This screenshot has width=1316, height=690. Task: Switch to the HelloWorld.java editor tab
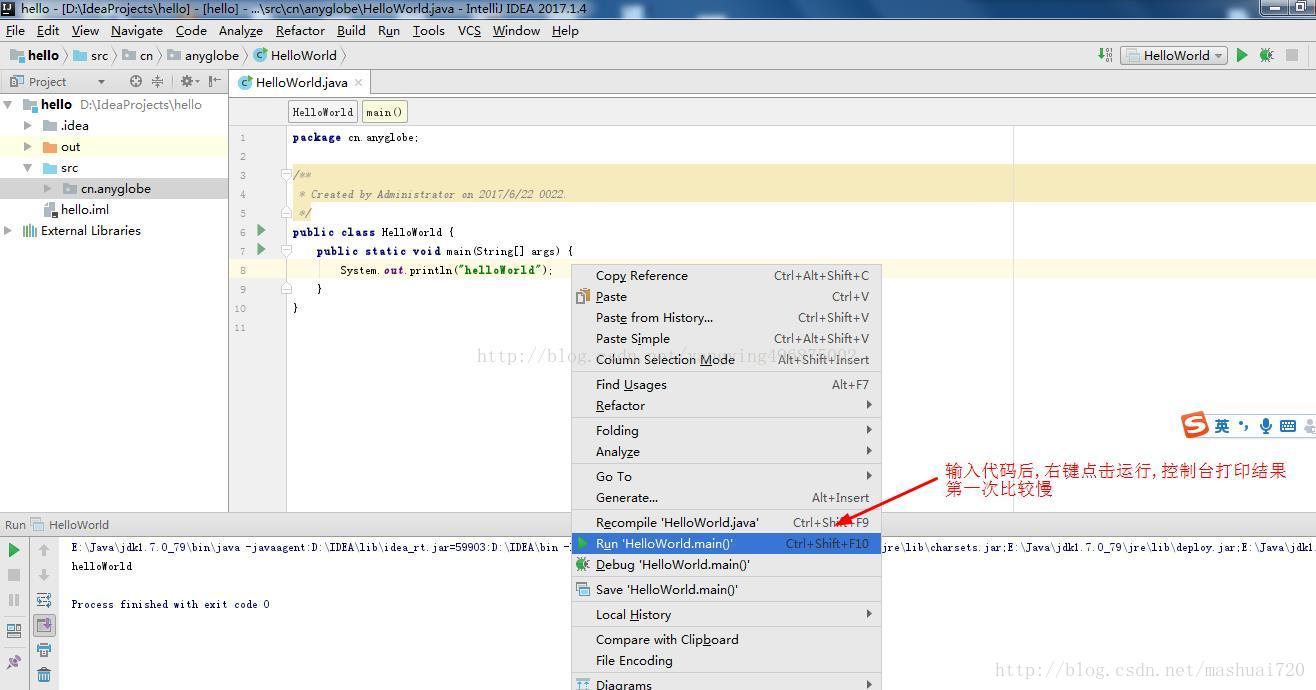coord(300,82)
